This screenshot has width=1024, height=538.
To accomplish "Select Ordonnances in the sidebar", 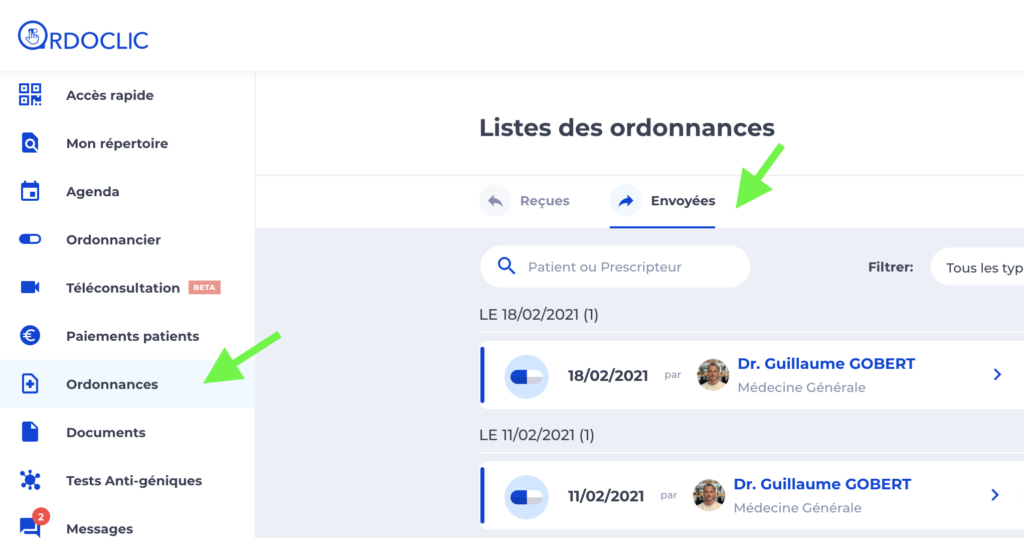I will [127, 384].
